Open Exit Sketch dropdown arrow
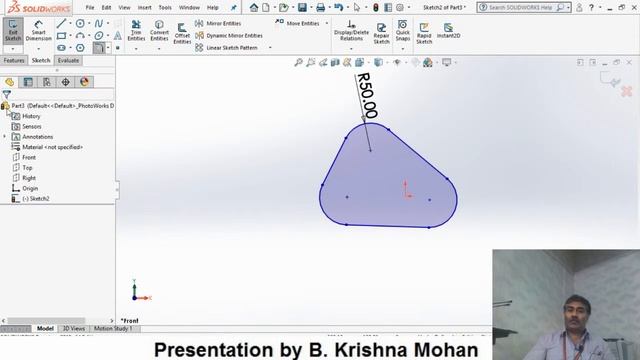640x360 pixels. click(x=13, y=49)
